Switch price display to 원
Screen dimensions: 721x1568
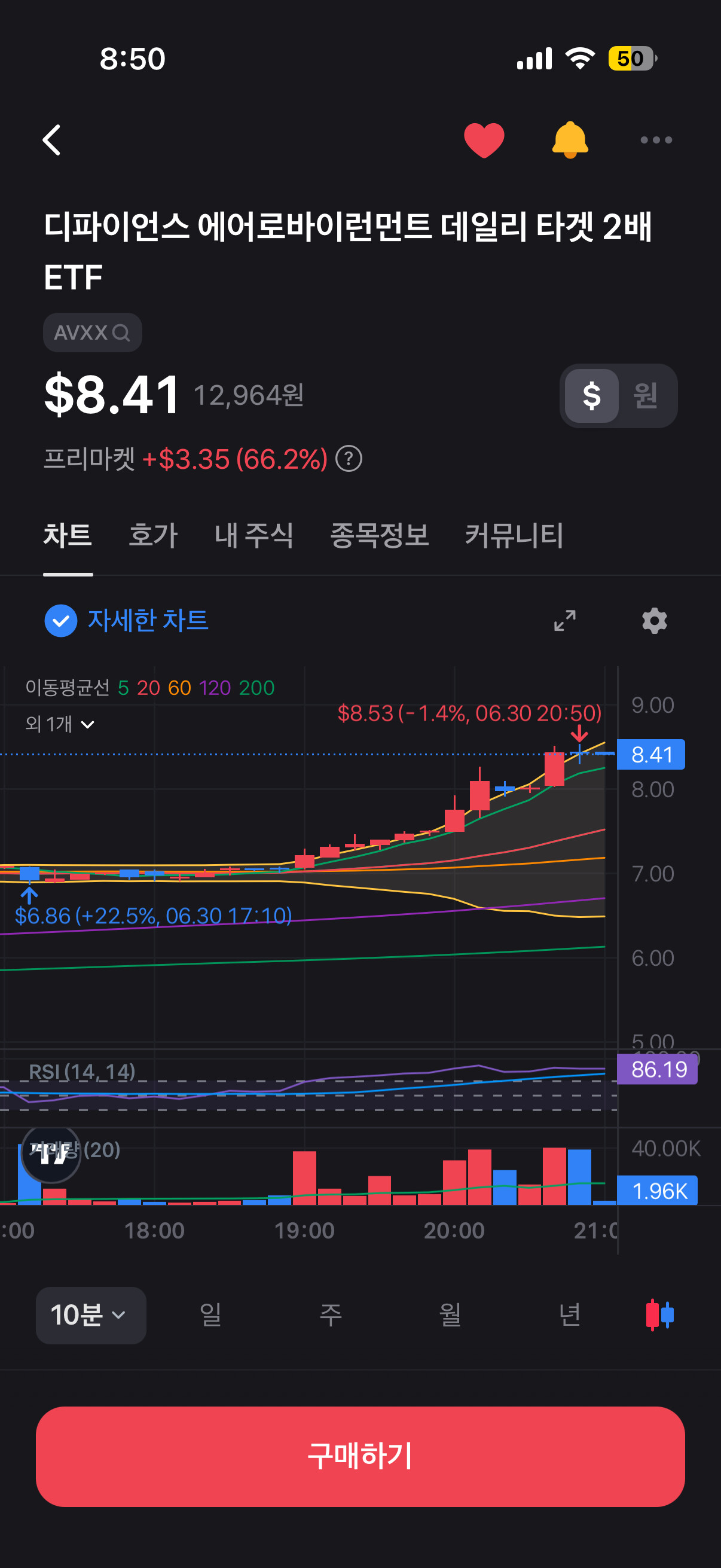coord(646,396)
